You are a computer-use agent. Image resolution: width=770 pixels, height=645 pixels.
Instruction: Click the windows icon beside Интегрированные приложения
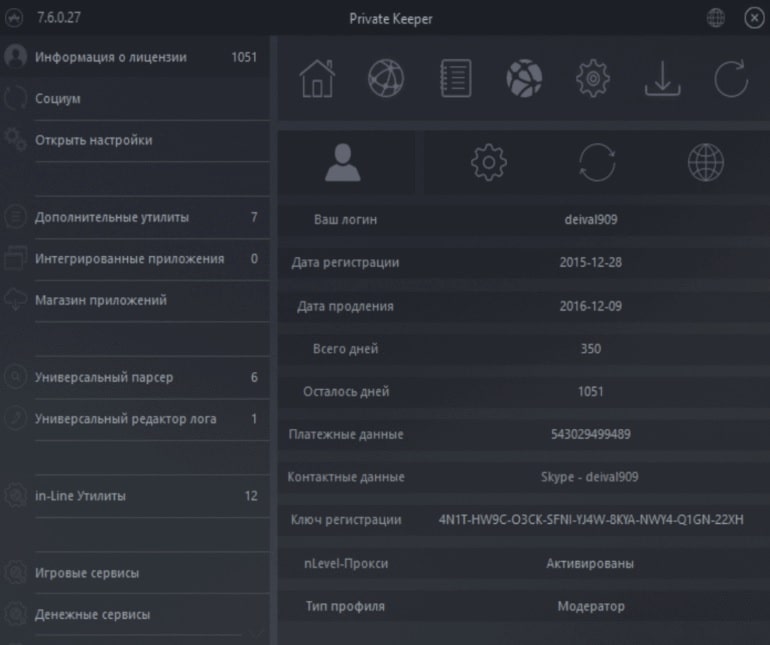click(x=15, y=258)
